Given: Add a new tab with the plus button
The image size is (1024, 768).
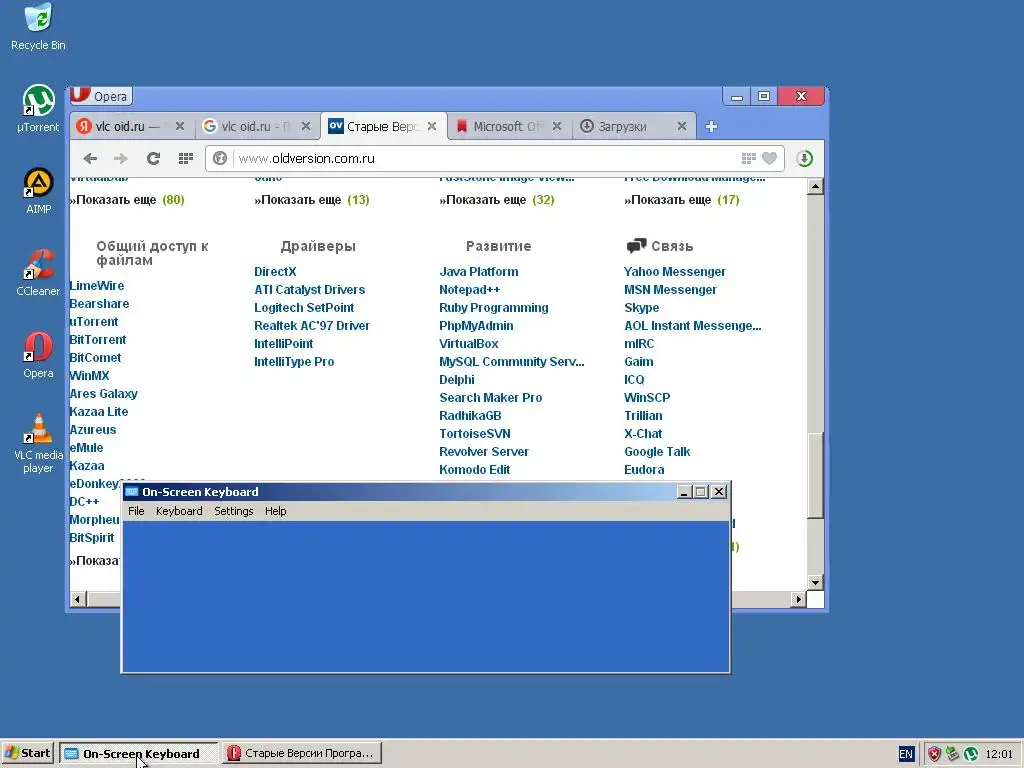Looking at the screenshot, I should point(711,127).
